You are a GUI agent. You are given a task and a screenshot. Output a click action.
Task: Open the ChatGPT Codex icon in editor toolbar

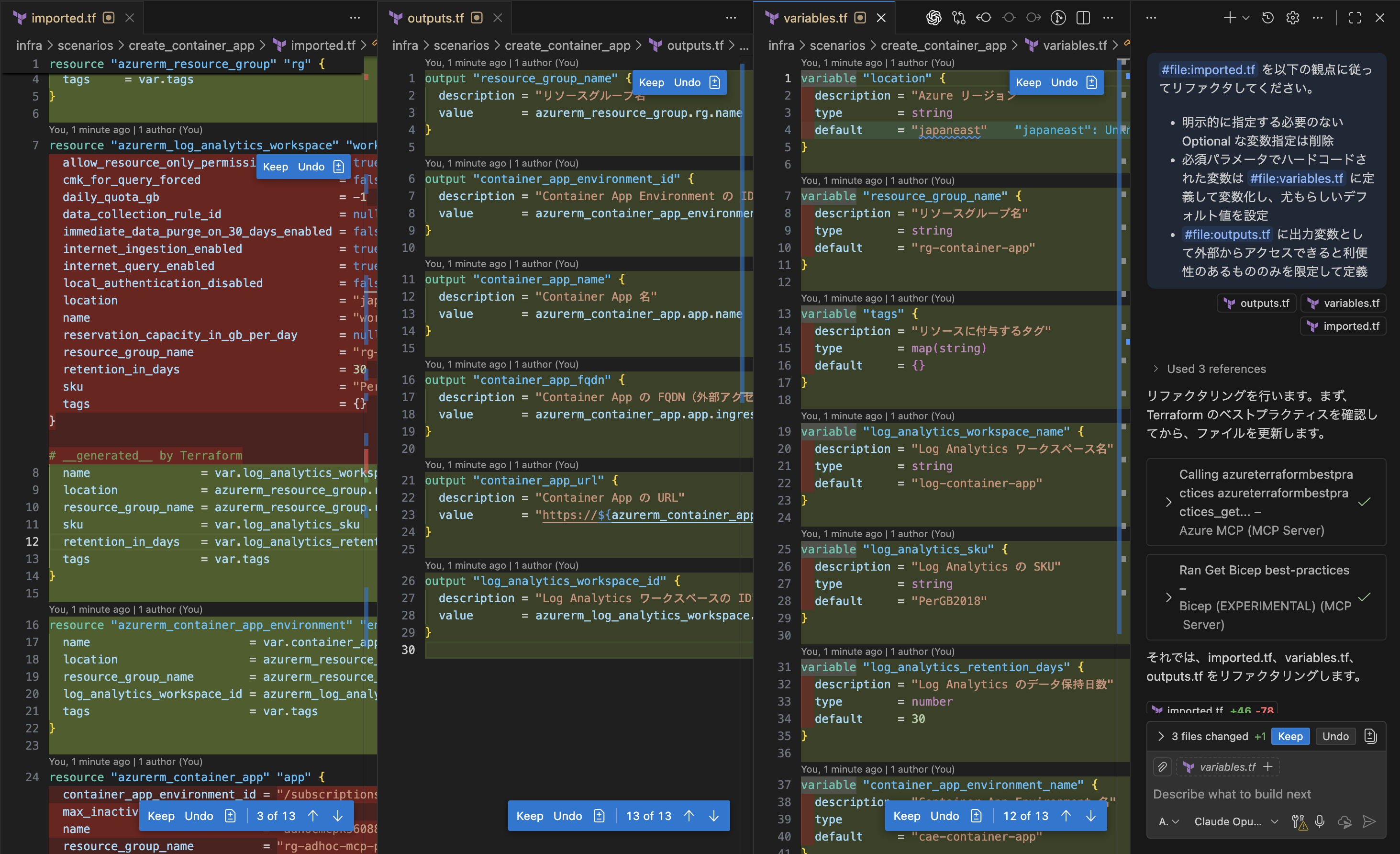933,18
